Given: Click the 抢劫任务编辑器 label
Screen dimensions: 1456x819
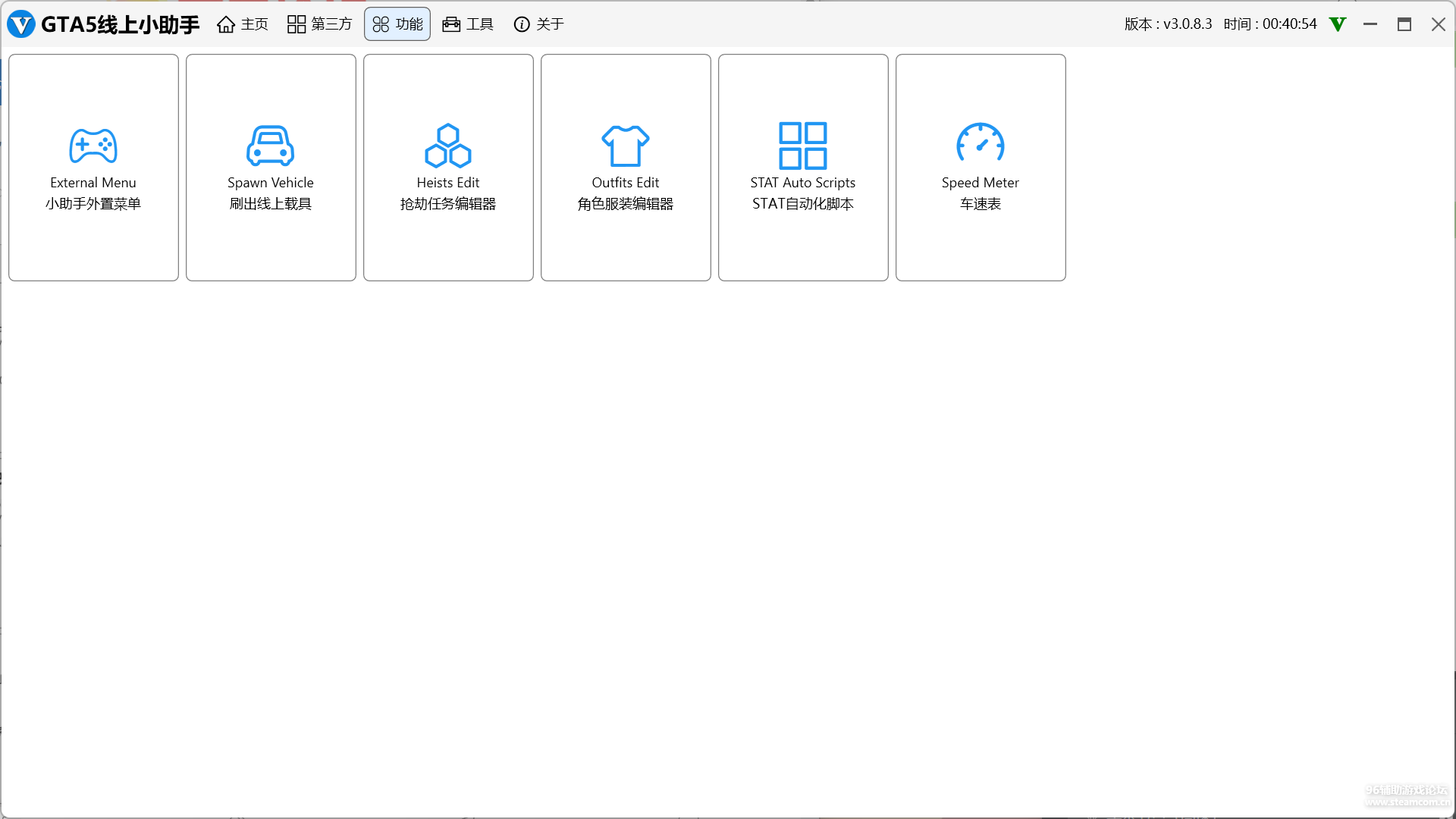Looking at the screenshot, I should [448, 204].
